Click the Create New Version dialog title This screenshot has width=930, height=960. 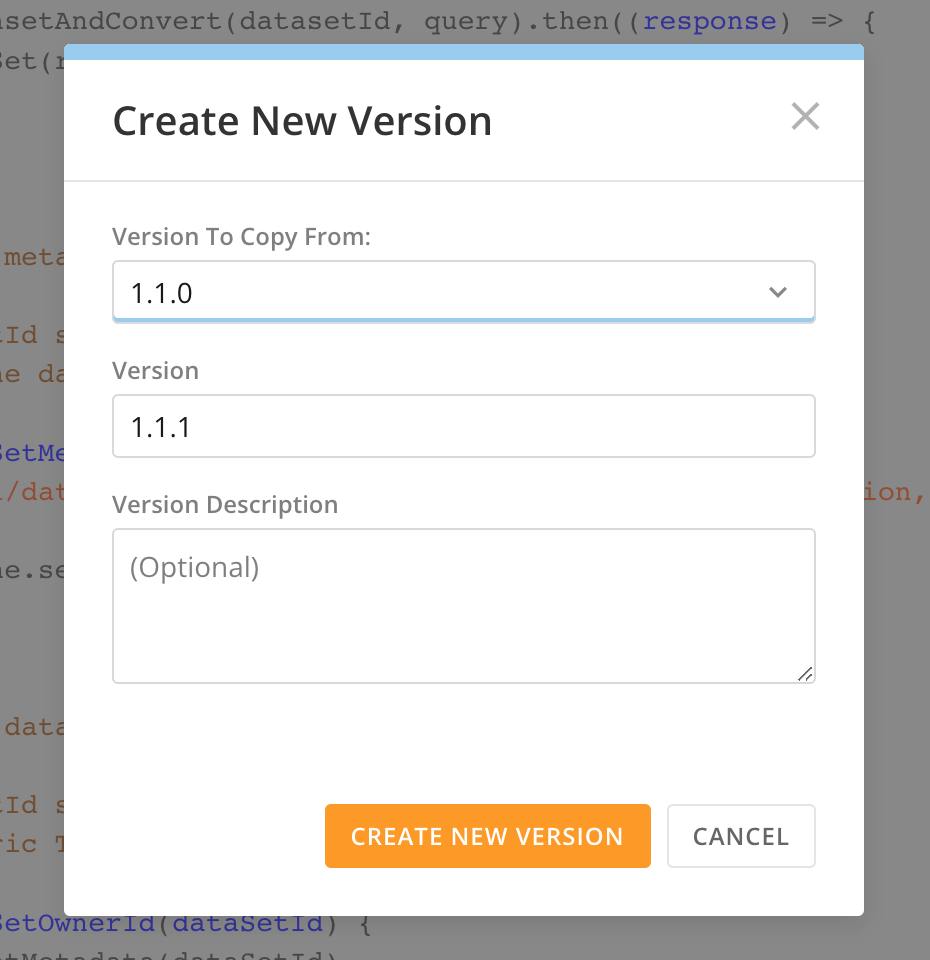pos(303,120)
